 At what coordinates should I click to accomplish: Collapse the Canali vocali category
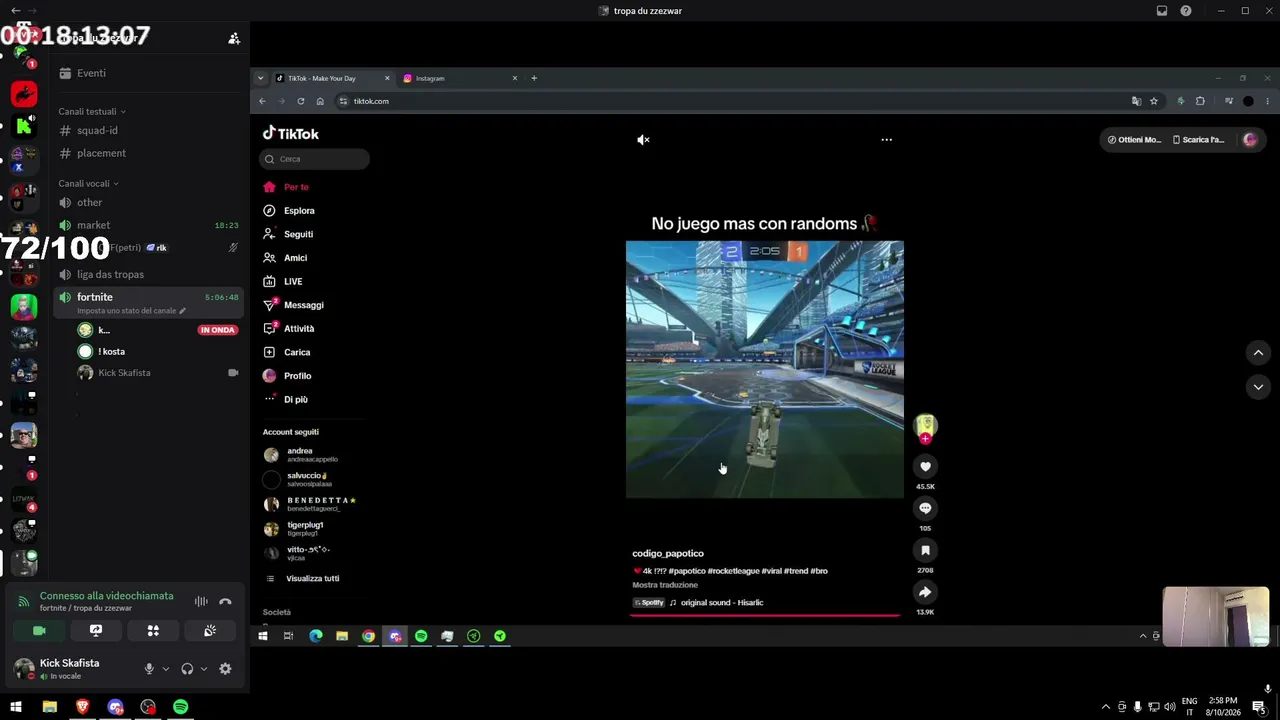tap(88, 184)
